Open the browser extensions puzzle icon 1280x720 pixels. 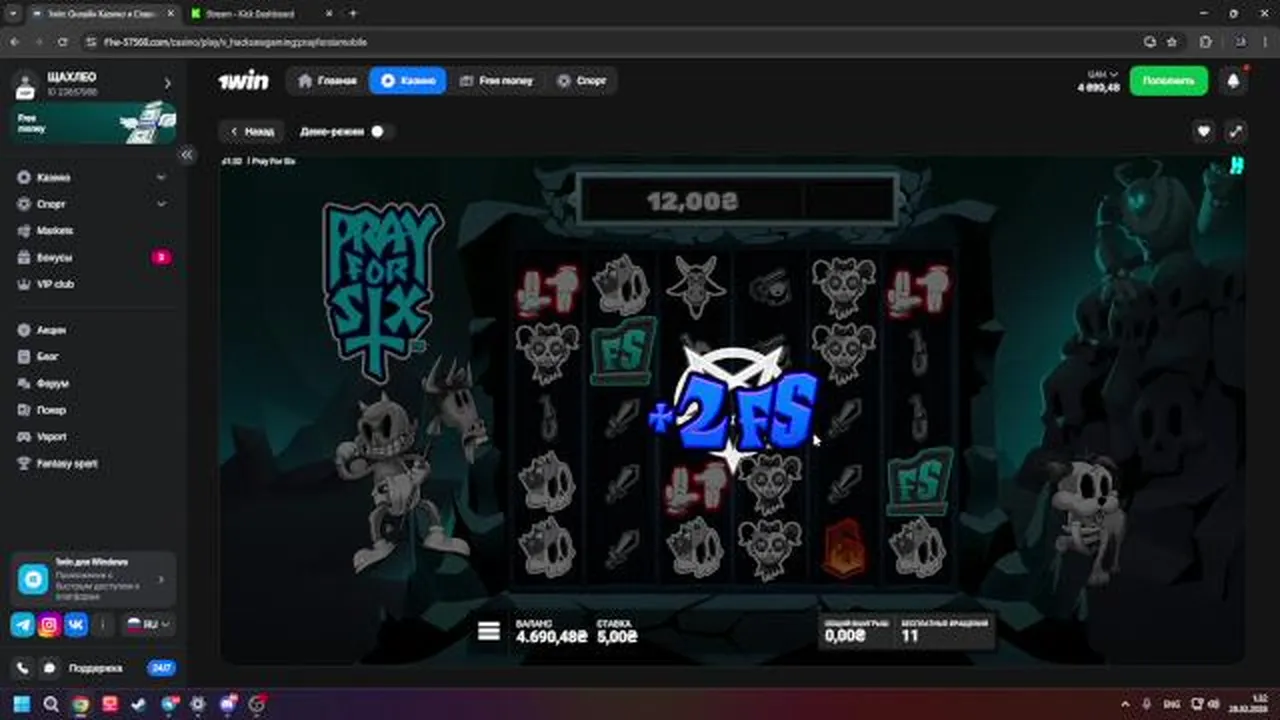(1204, 42)
